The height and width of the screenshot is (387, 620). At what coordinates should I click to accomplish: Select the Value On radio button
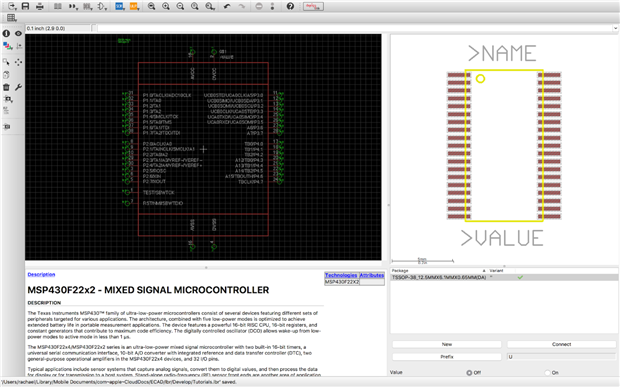click(547, 372)
